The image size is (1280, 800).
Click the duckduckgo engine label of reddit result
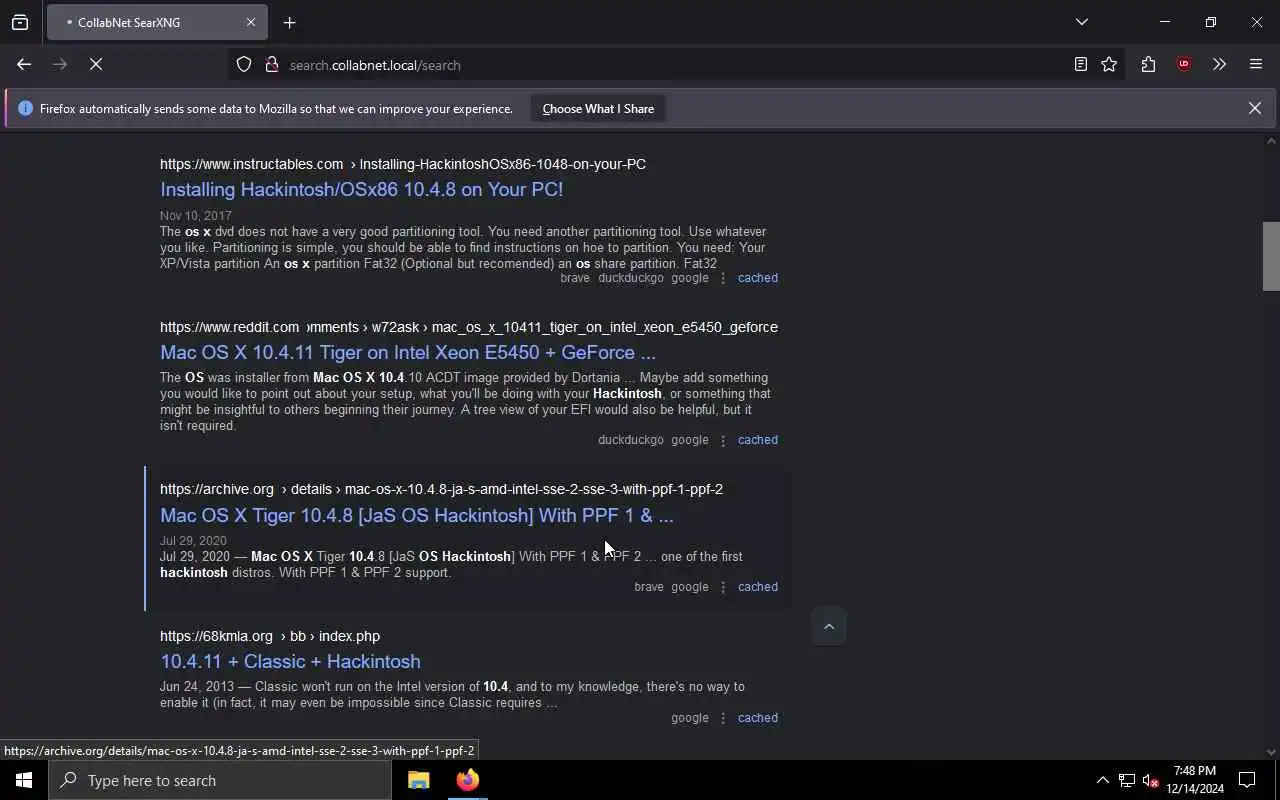630,440
